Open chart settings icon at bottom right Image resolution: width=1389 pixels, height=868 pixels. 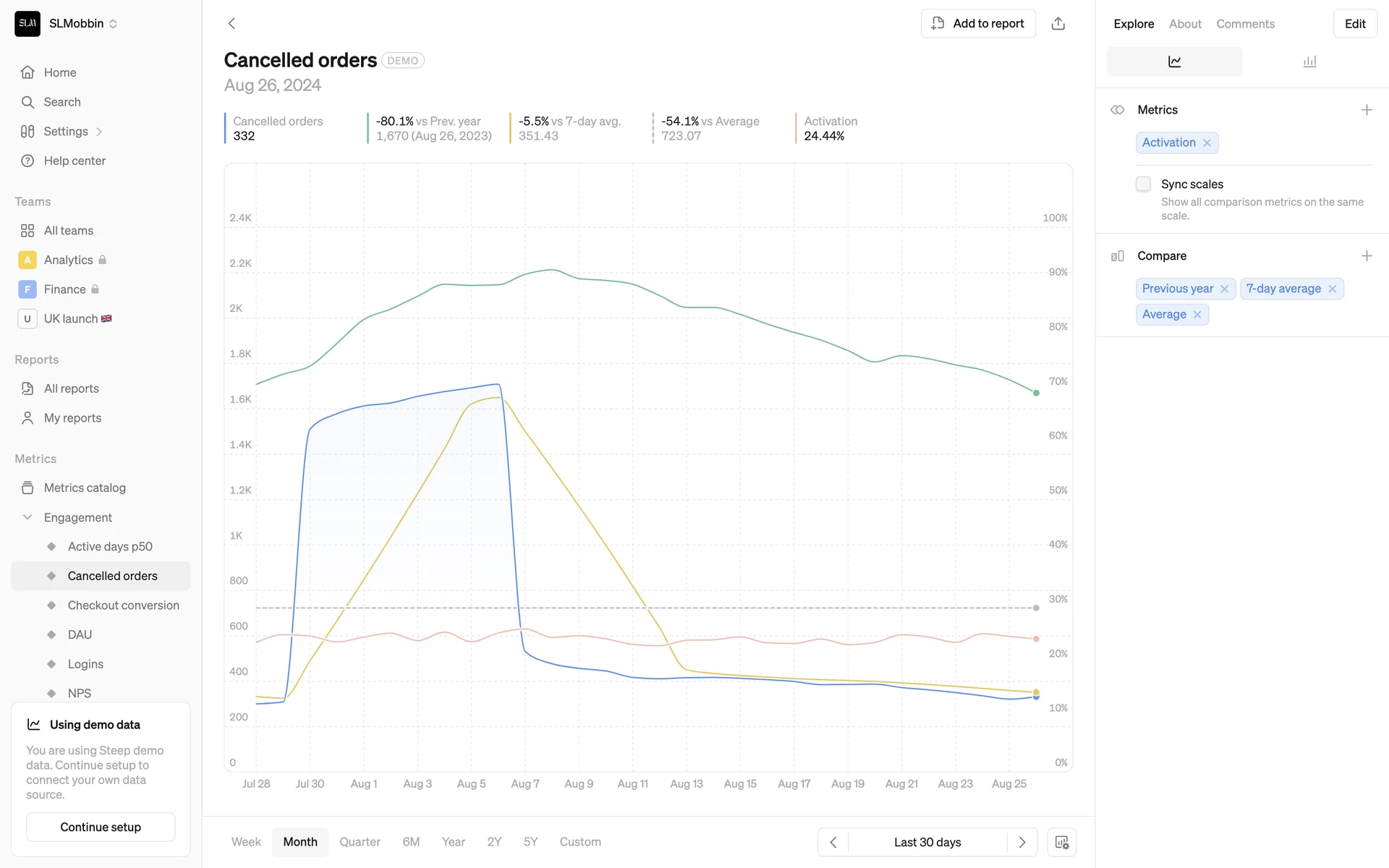coord(1061,842)
